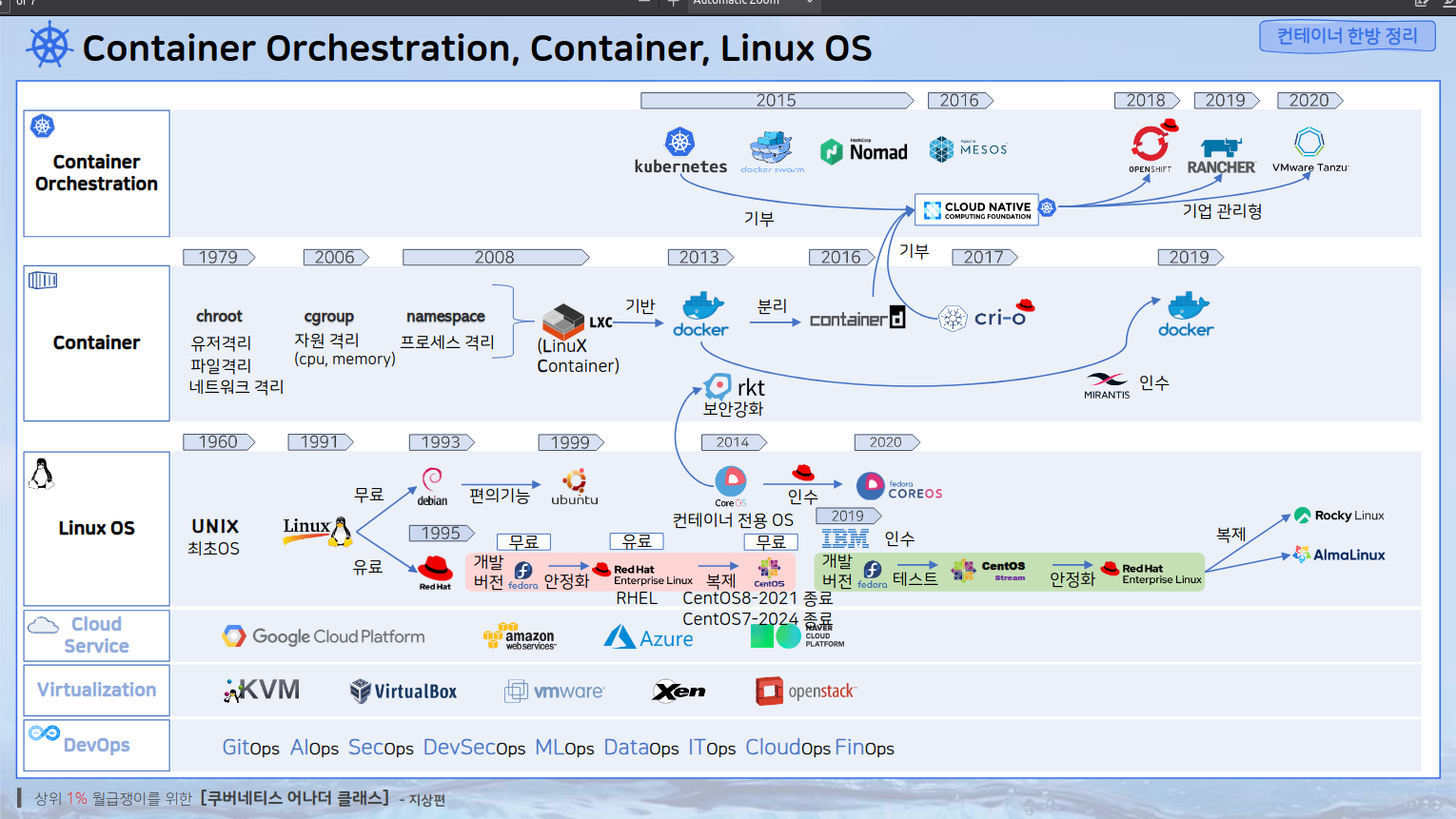This screenshot has width=1456, height=819.
Task: Click the Xen logo
Action: [679, 692]
